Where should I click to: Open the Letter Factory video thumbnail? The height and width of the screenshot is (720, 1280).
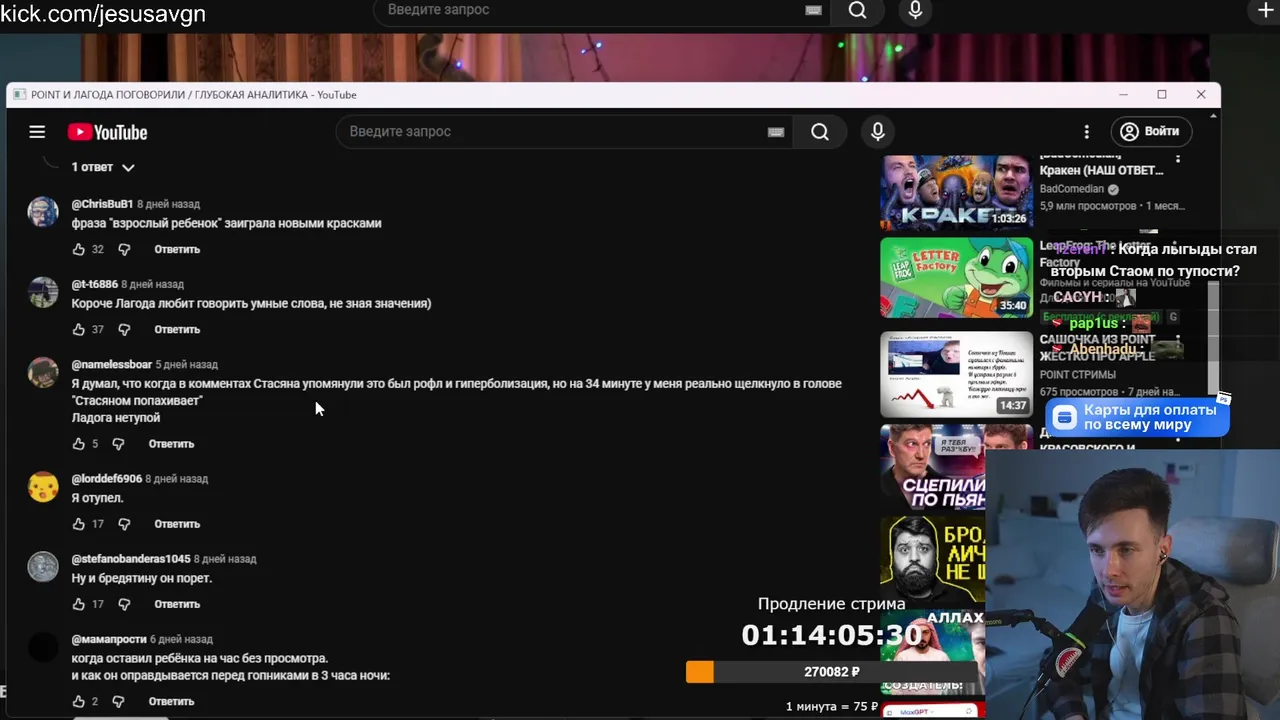coord(957,277)
